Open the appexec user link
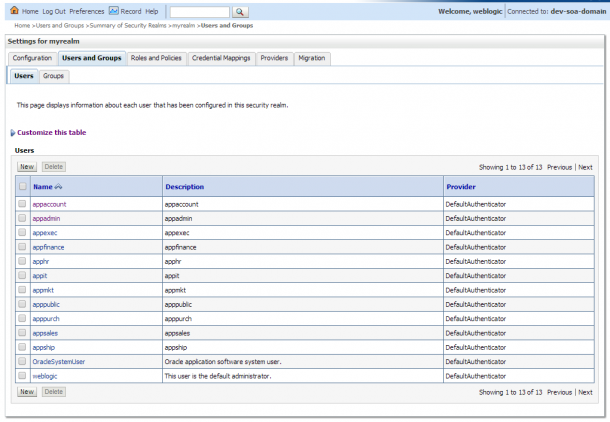The image size is (610, 422). tap(45, 233)
